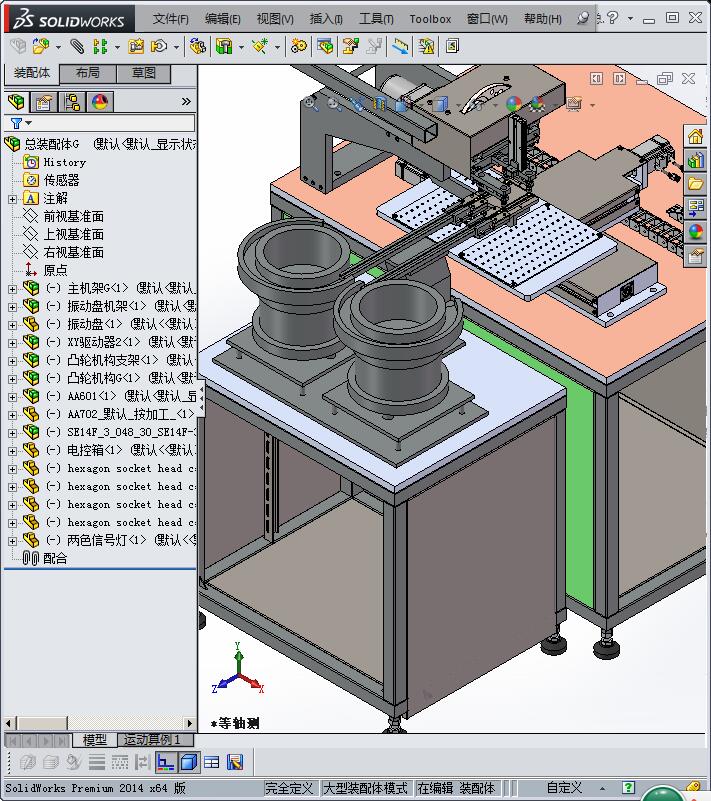This screenshot has width=711, height=801.
Task: Open the Assembly Features dropdown arrow
Action: pos(241,47)
